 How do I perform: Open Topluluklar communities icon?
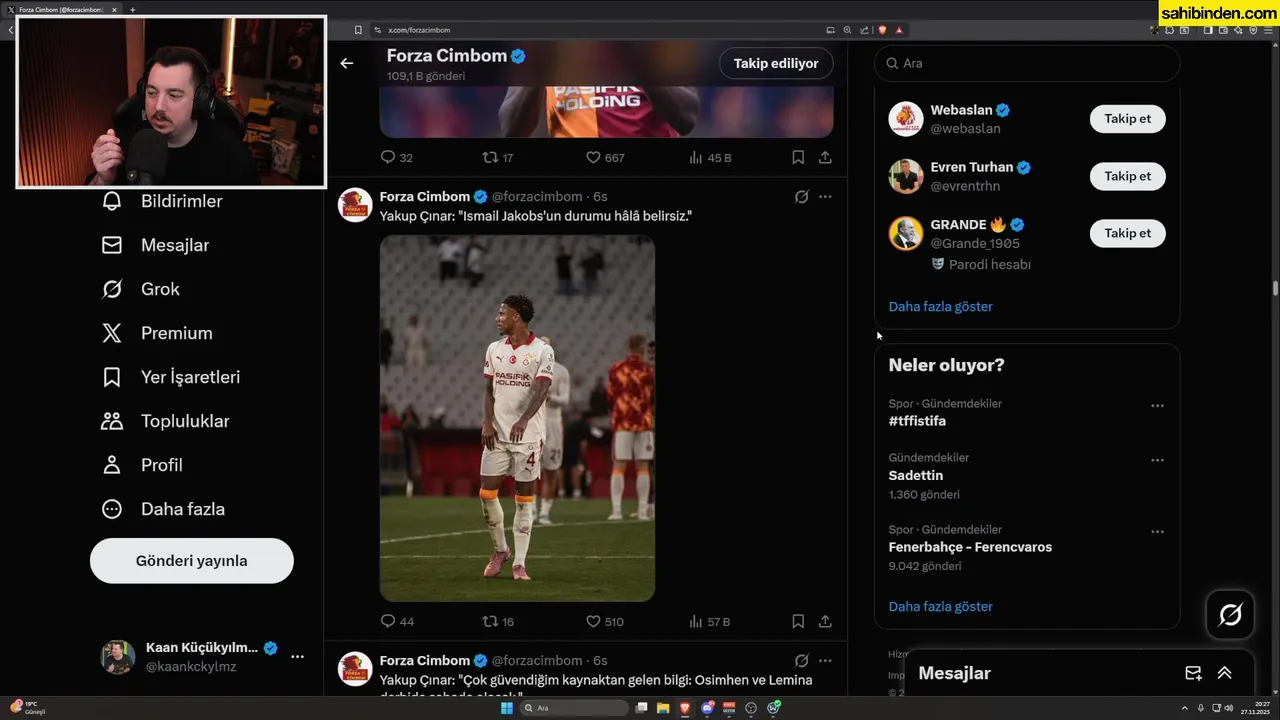(112, 421)
